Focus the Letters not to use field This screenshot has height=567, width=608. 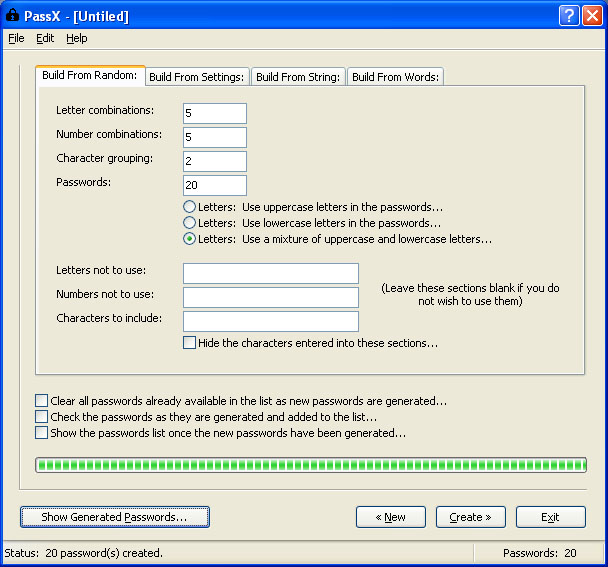(x=270, y=274)
